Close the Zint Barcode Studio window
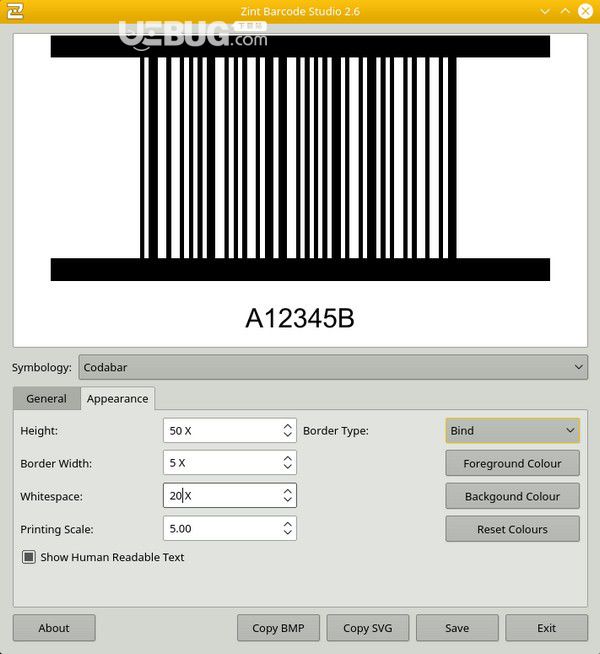The width and height of the screenshot is (600, 654). point(585,11)
